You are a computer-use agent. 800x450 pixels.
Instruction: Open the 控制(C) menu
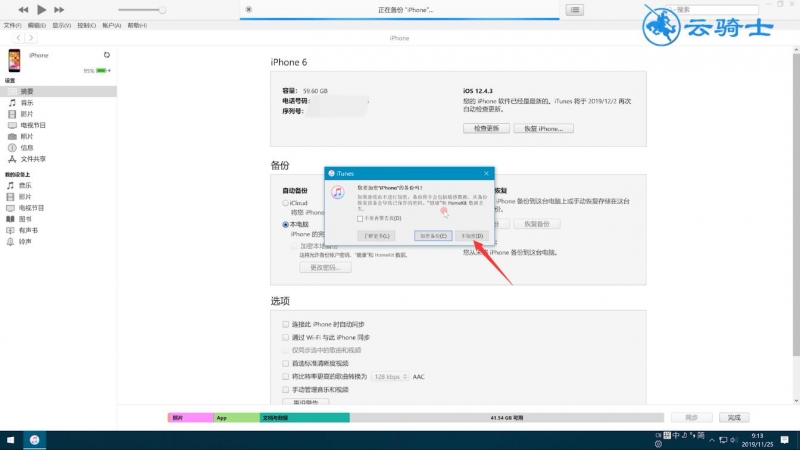pos(87,25)
